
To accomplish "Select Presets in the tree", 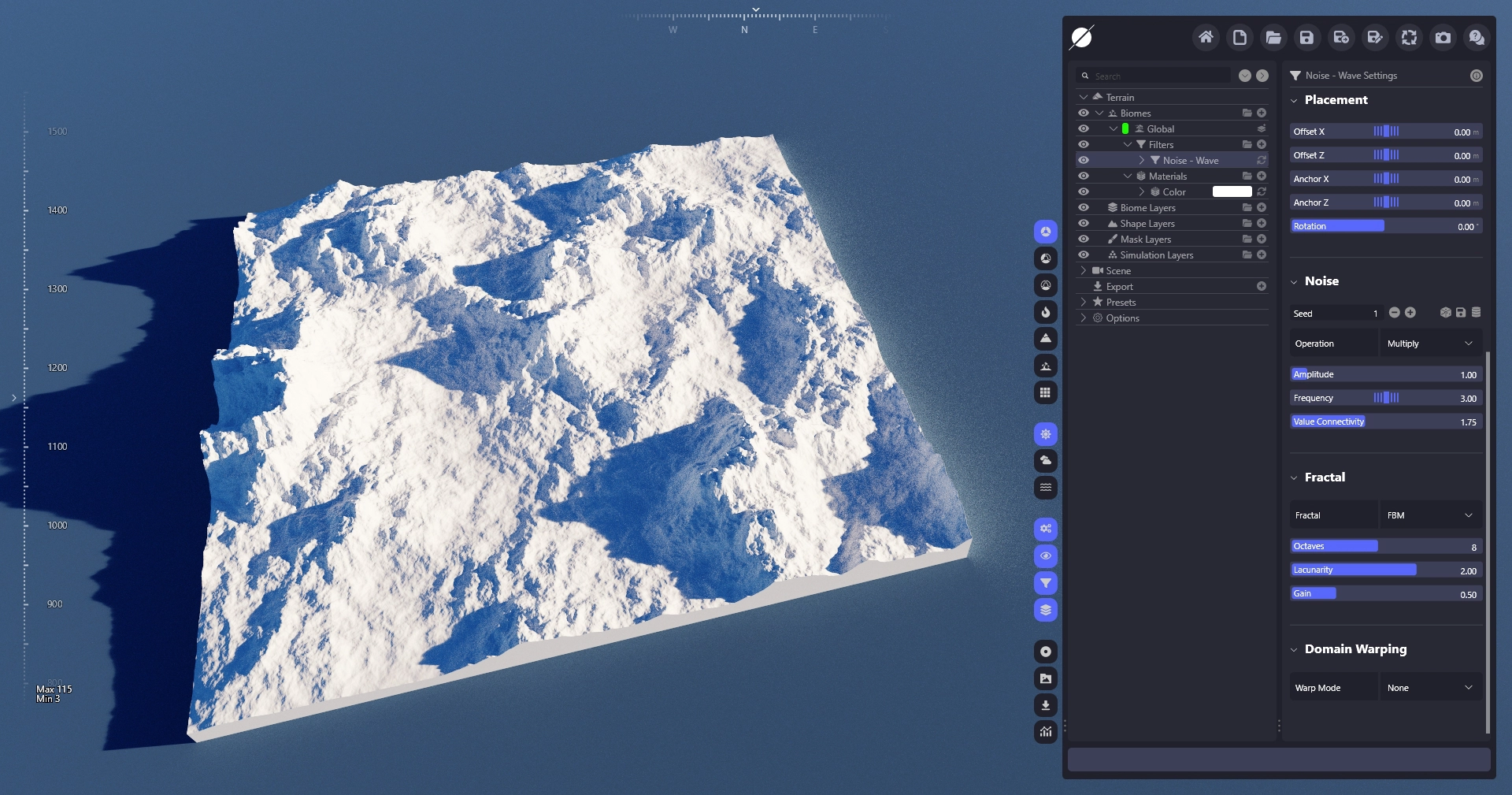I will click(1121, 303).
